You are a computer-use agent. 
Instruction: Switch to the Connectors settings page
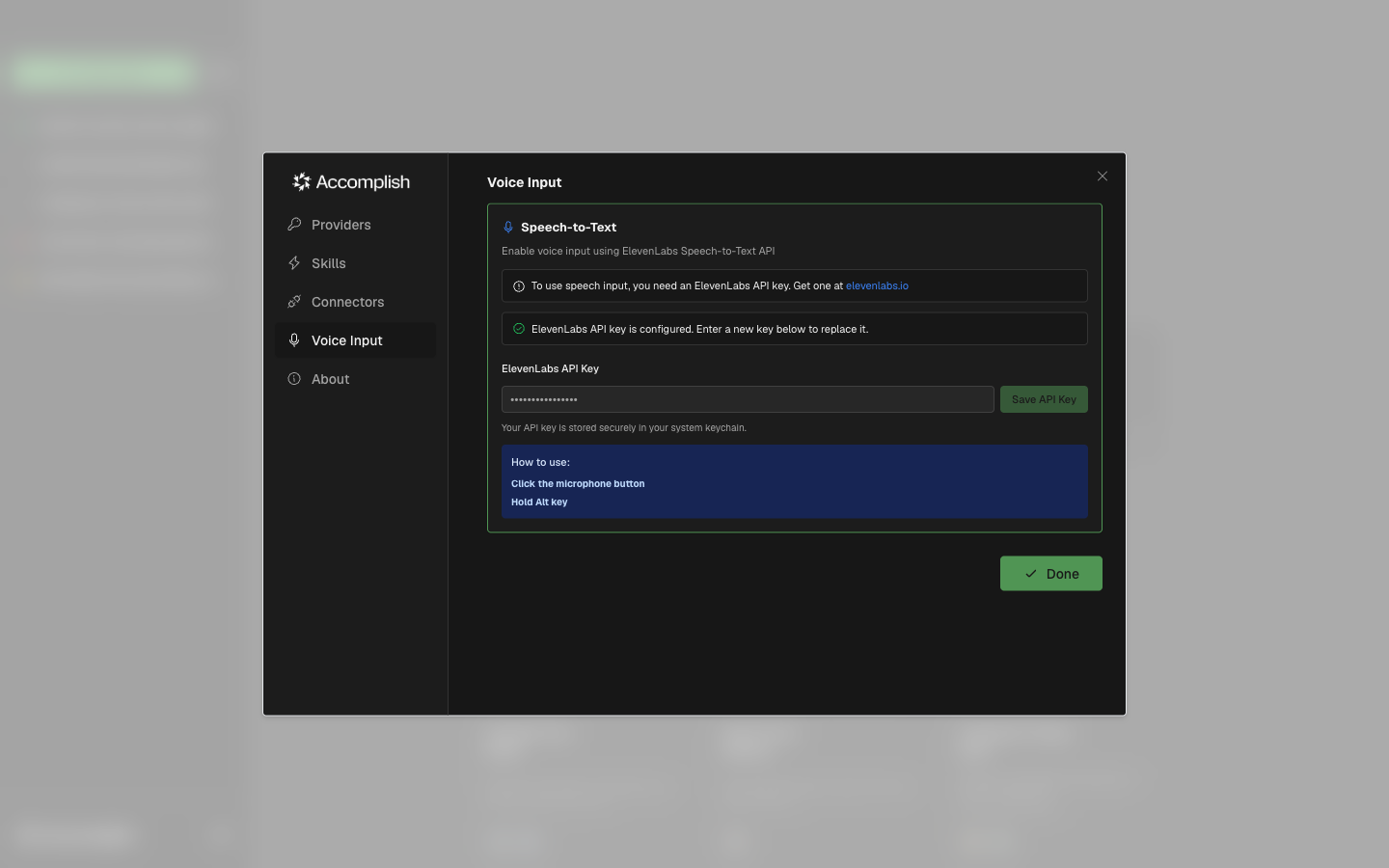pyautogui.click(x=347, y=301)
